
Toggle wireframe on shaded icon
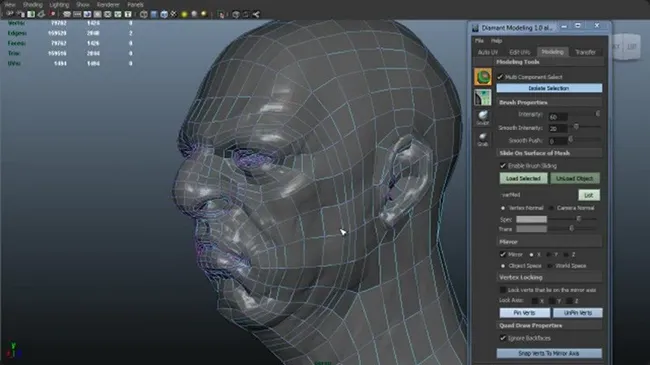pyautogui.click(x=164, y=15)
